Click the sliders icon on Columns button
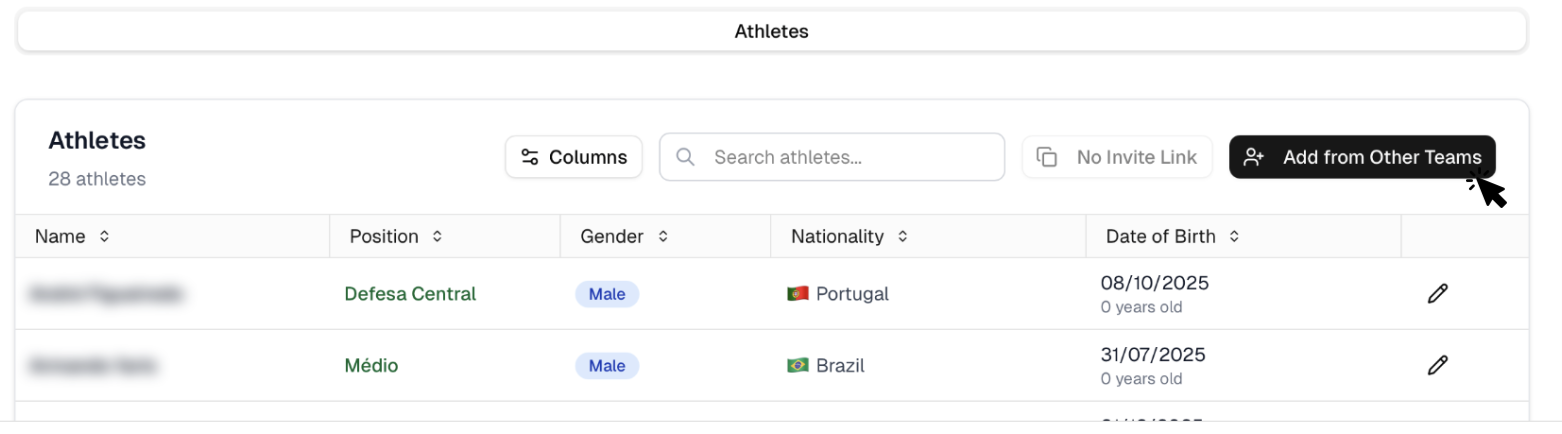Viewport: 1562px width, 434px height. pyautogui.click(x=530, y=157)
